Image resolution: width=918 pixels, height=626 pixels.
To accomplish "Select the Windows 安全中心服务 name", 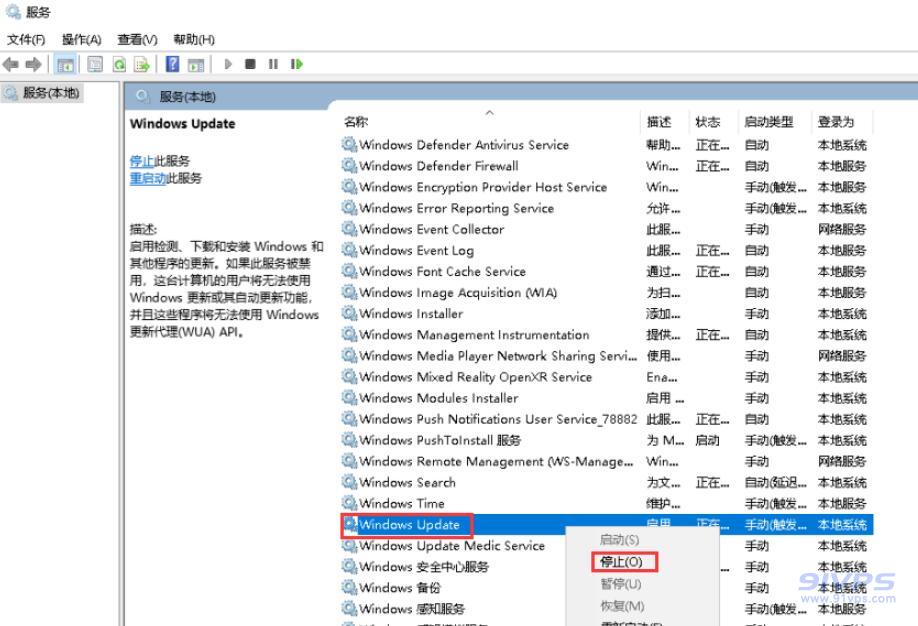I will click(424, 566).
